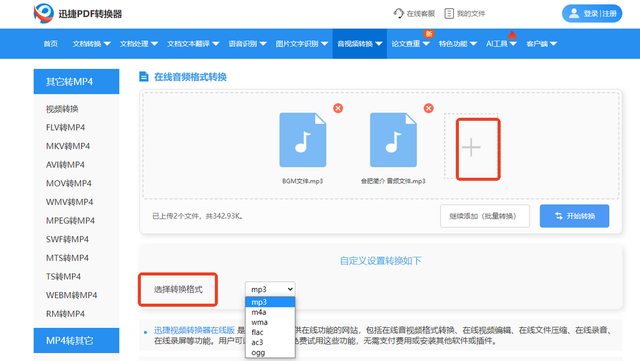Open MKV转MP4 in sidebar
Screen dimensions: 640x361
click(68, 146)
